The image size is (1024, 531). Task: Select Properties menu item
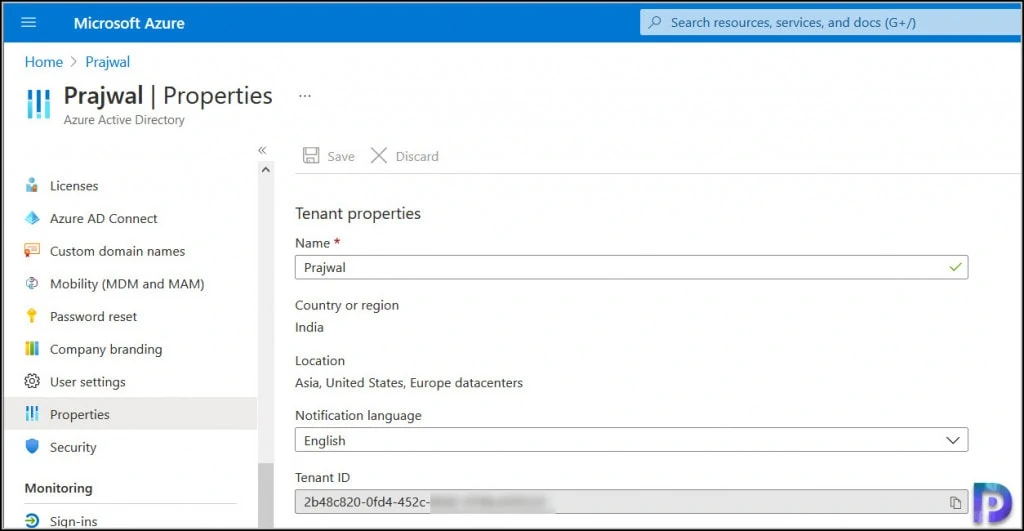point(80,415)
